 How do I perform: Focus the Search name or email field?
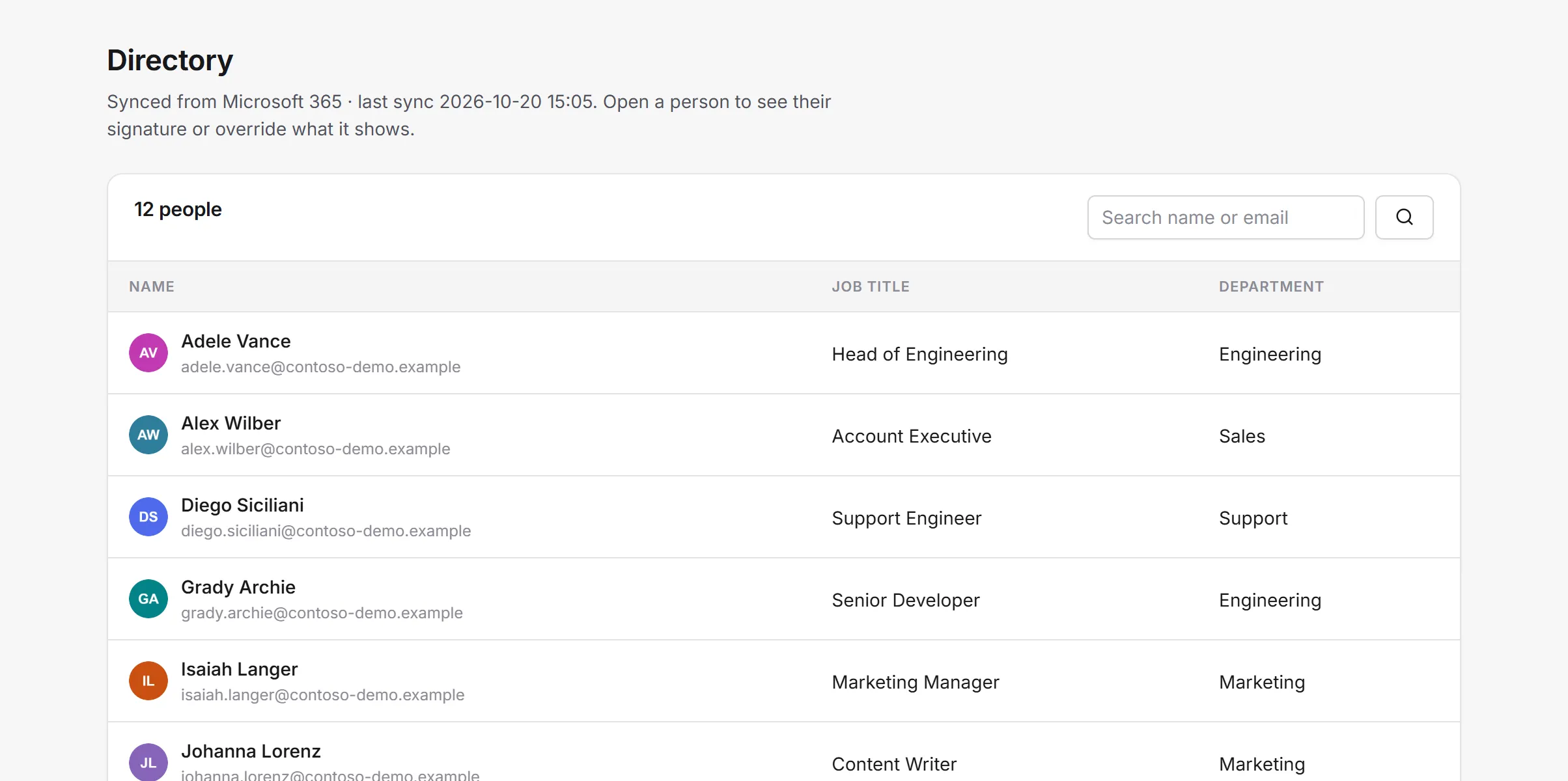(1225, 217)
